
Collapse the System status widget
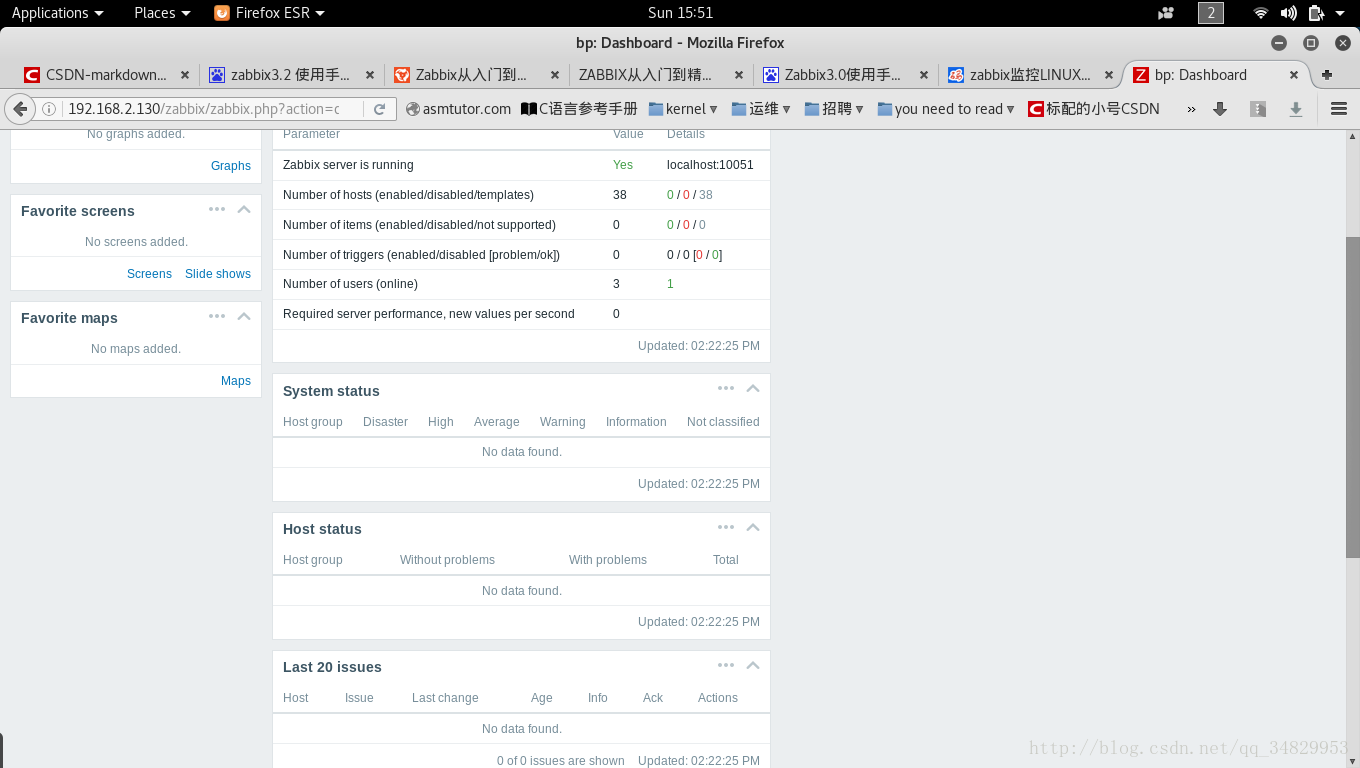click(x=753, y=388)
